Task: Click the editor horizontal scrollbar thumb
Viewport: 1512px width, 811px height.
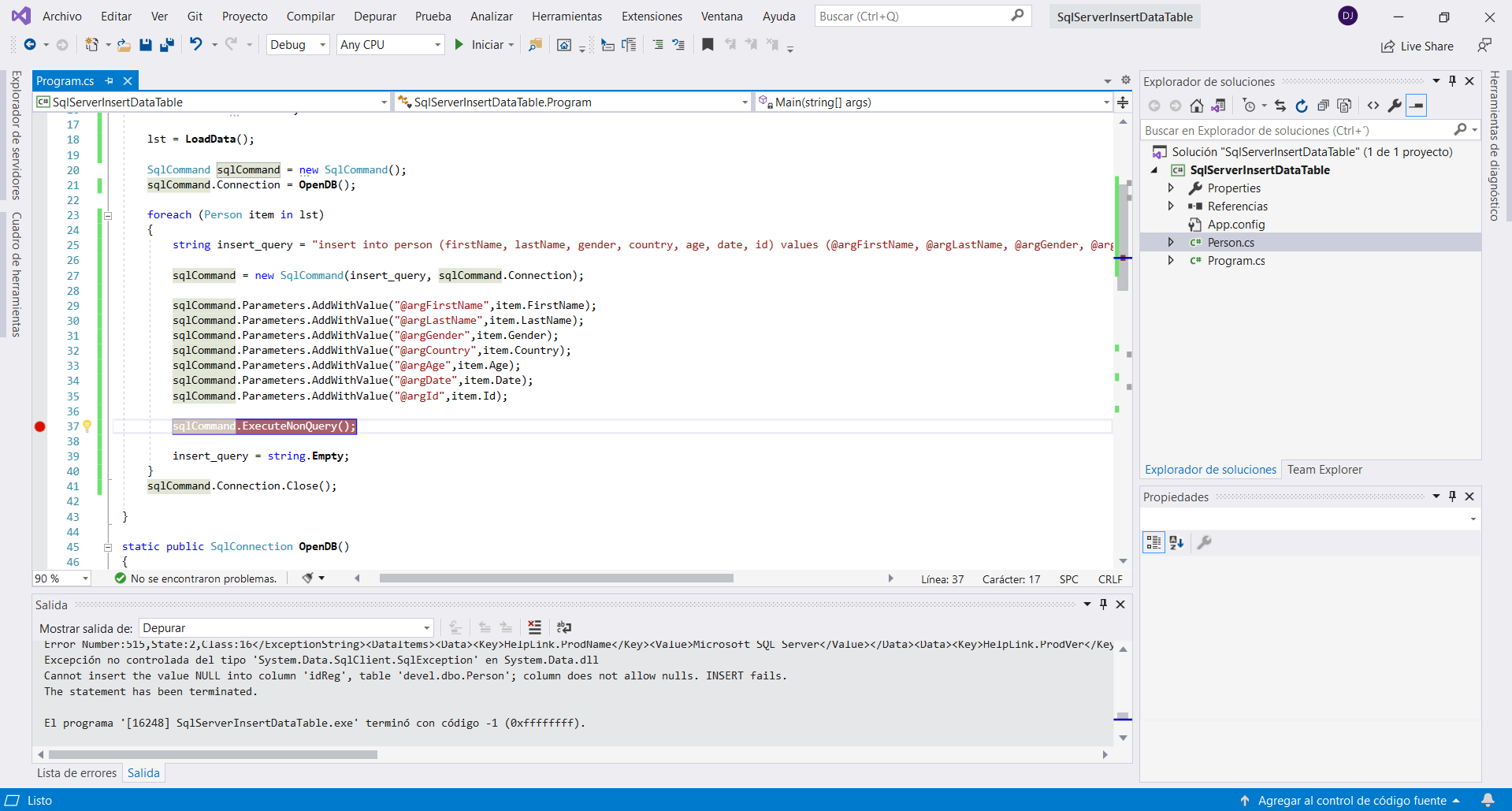Action: pos(555,578)
